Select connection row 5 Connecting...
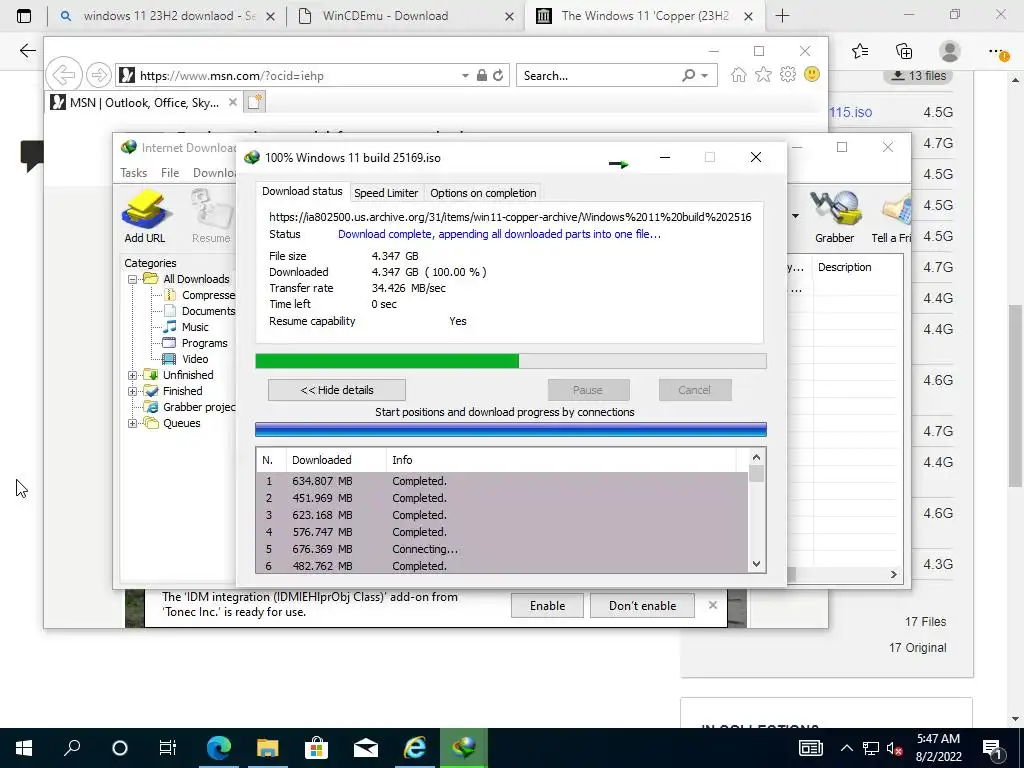The image size is (1024, 768). pos(502,549)
